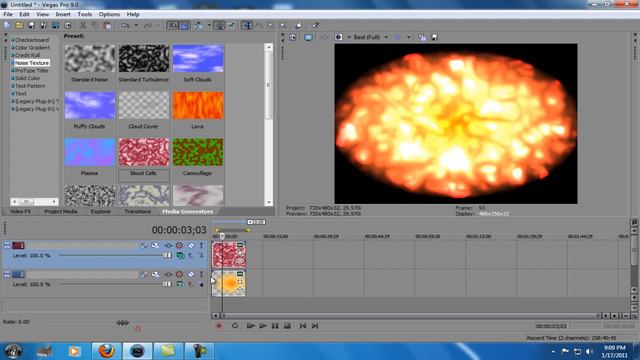Switch to the Project Media tab
This screenshot has height=360, width=640.
click(x=61, y=211)
